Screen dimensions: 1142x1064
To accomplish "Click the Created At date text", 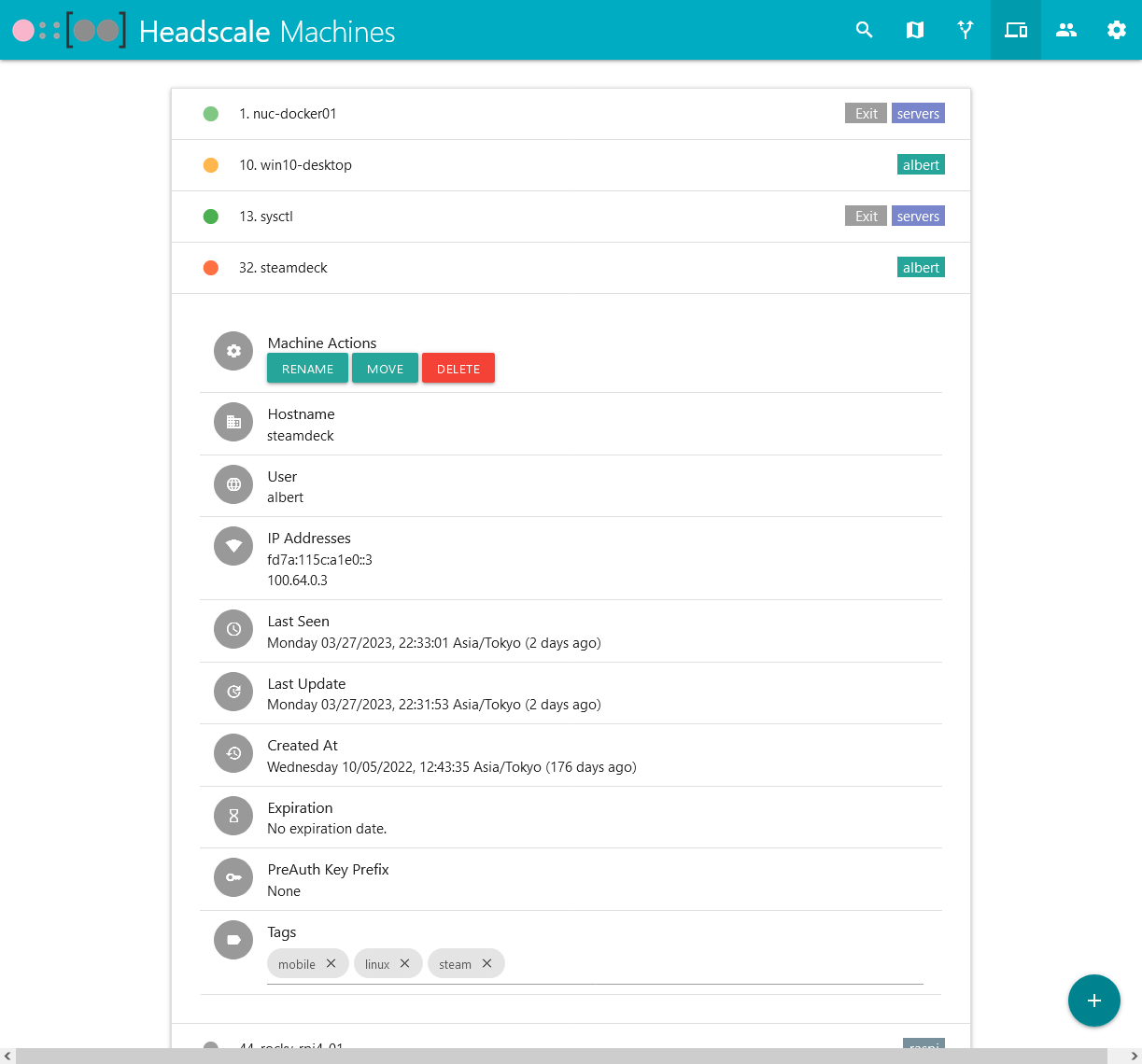I will pos(452,767).
